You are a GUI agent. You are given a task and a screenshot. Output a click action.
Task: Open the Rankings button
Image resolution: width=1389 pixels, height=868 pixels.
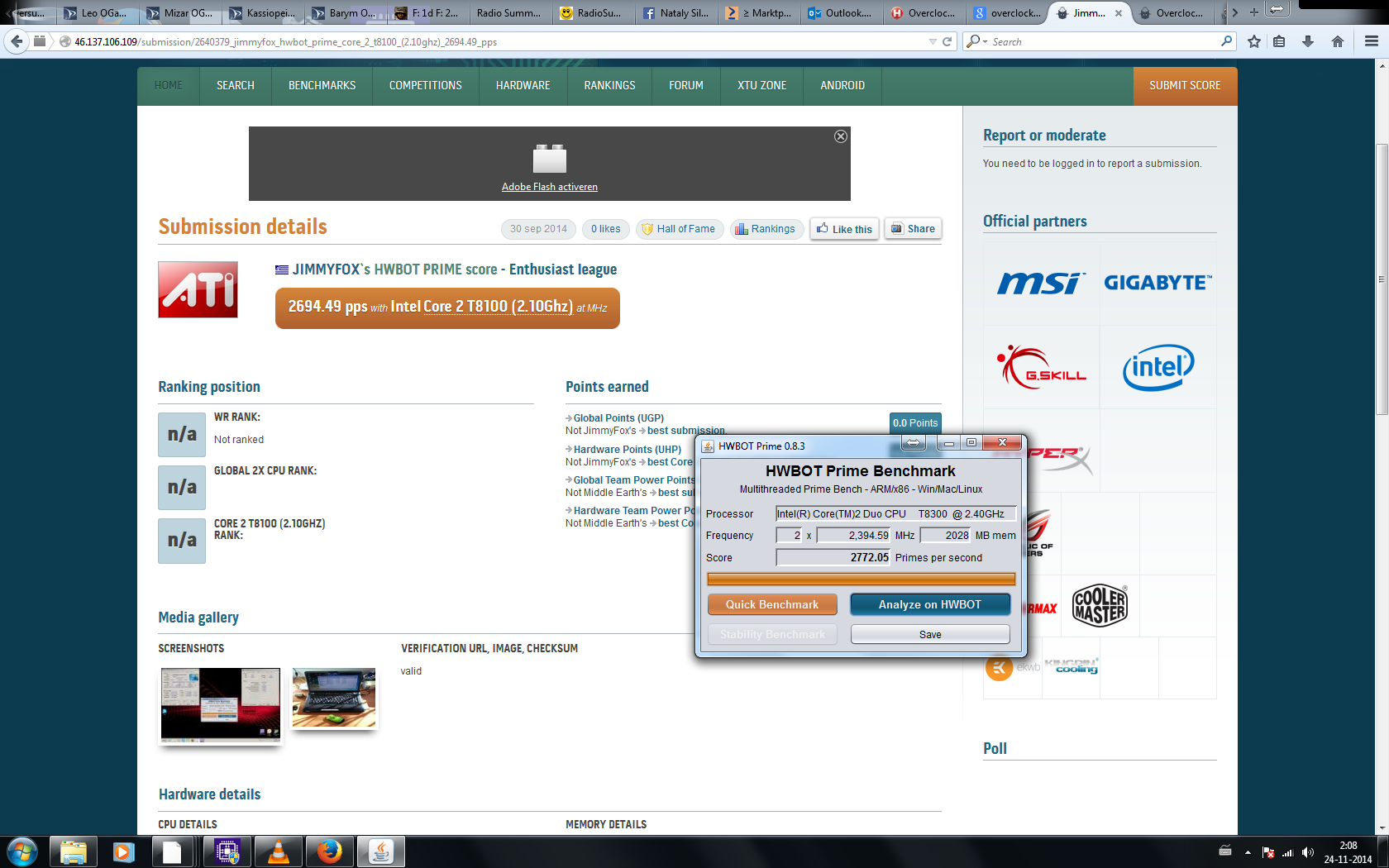[765, 229]
